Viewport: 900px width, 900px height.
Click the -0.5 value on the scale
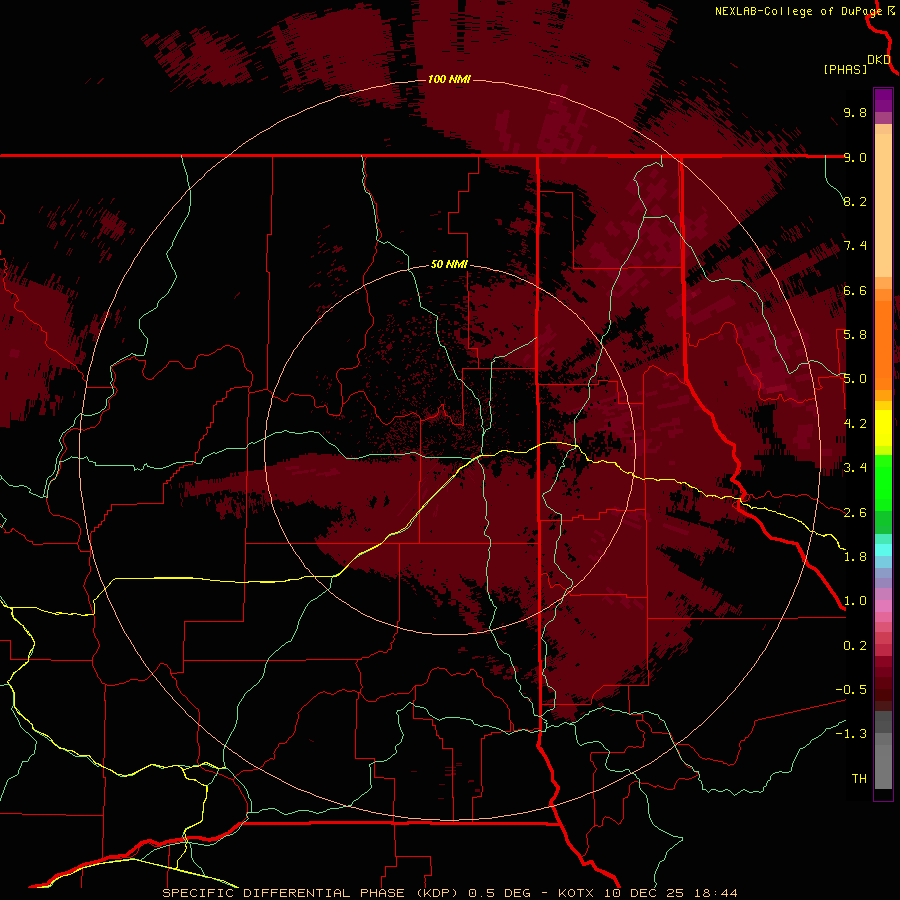[x=851, y=690]
